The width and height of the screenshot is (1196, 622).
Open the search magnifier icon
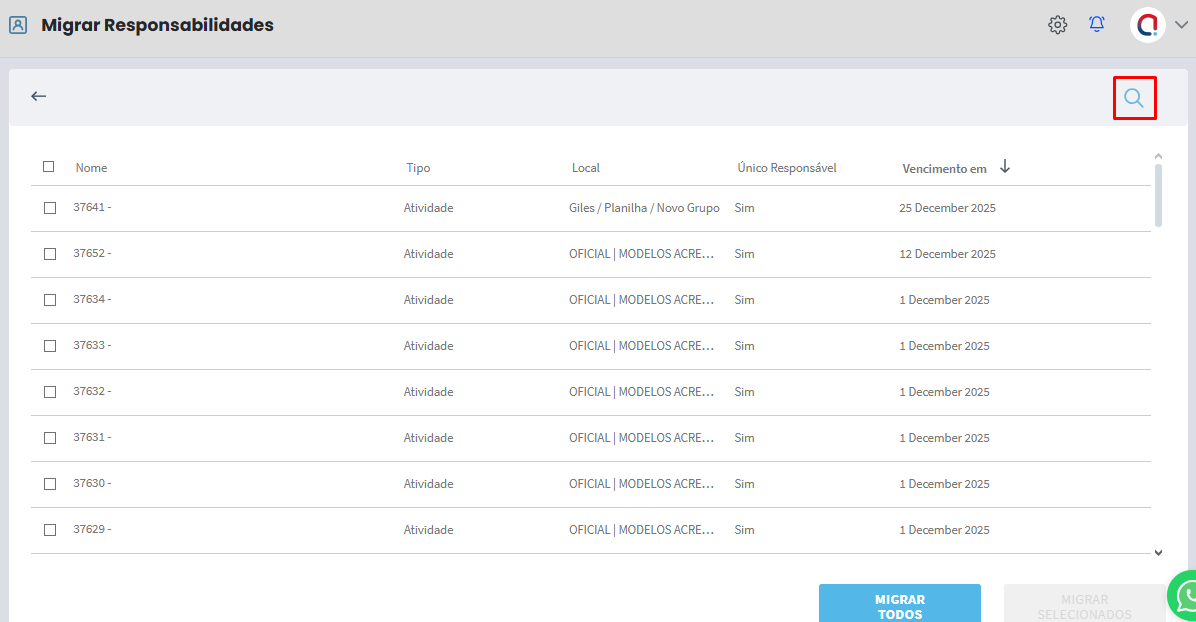pyautogui.click(x=1134, y=98)
